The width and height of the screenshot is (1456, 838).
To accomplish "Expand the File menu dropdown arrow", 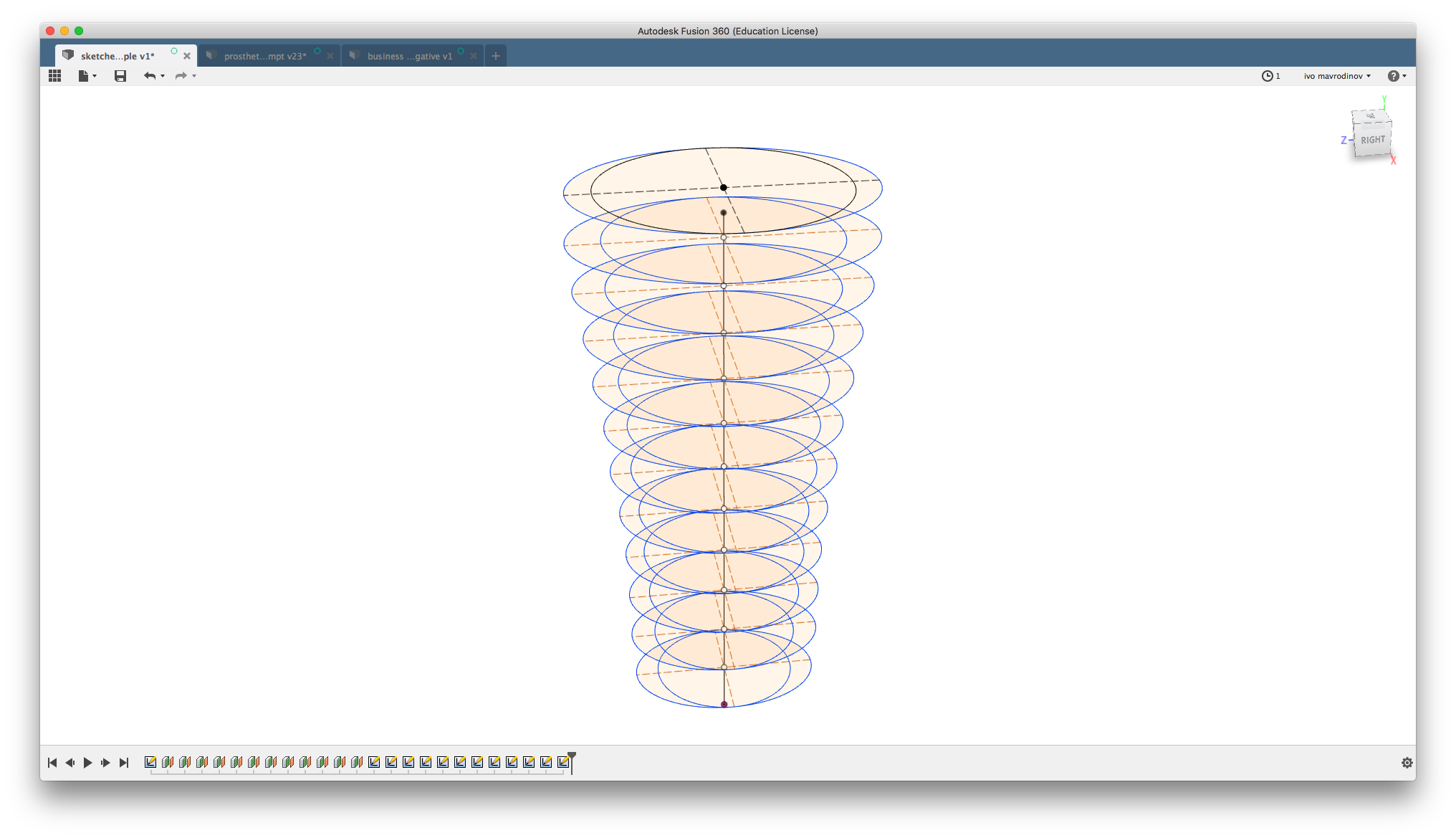I will [x=95, y=76].
